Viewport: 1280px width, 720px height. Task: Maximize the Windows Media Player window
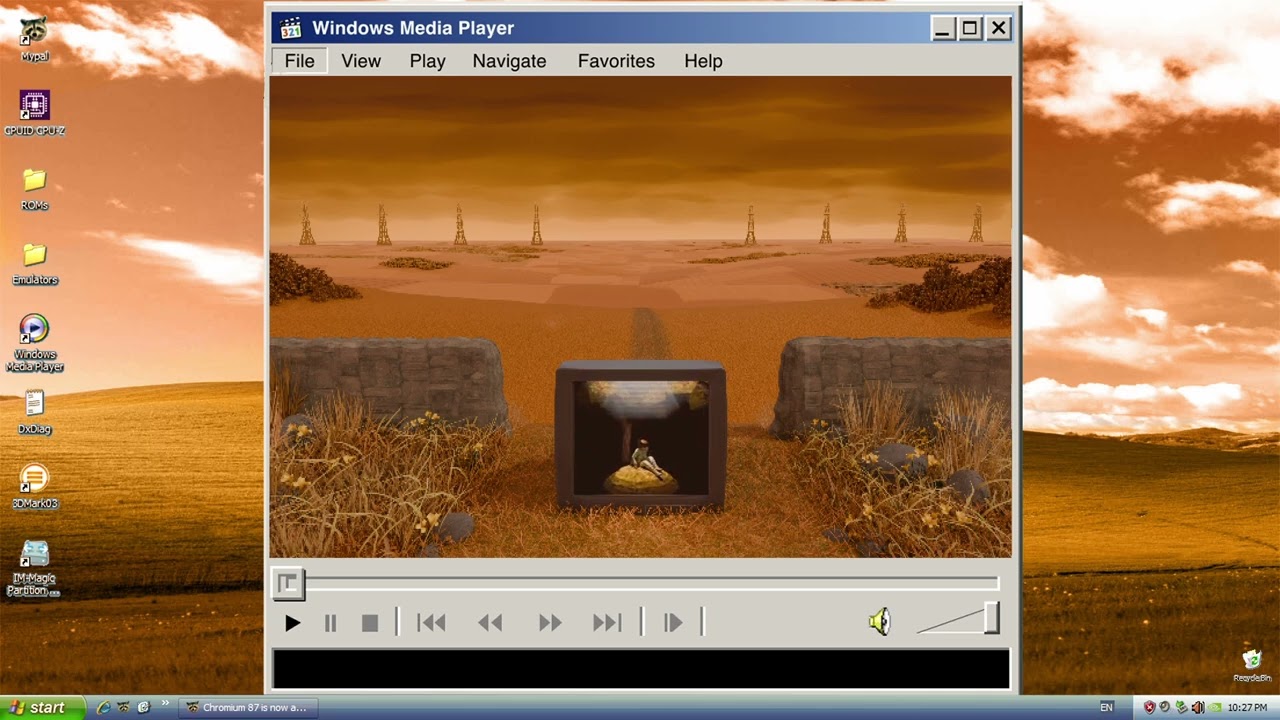970,29
